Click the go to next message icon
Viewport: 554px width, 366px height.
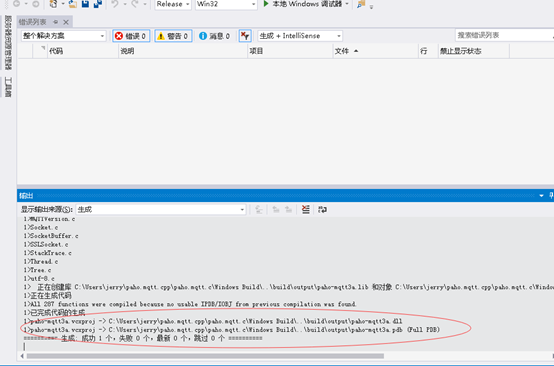pyautogui.click(x=289, y=209)
